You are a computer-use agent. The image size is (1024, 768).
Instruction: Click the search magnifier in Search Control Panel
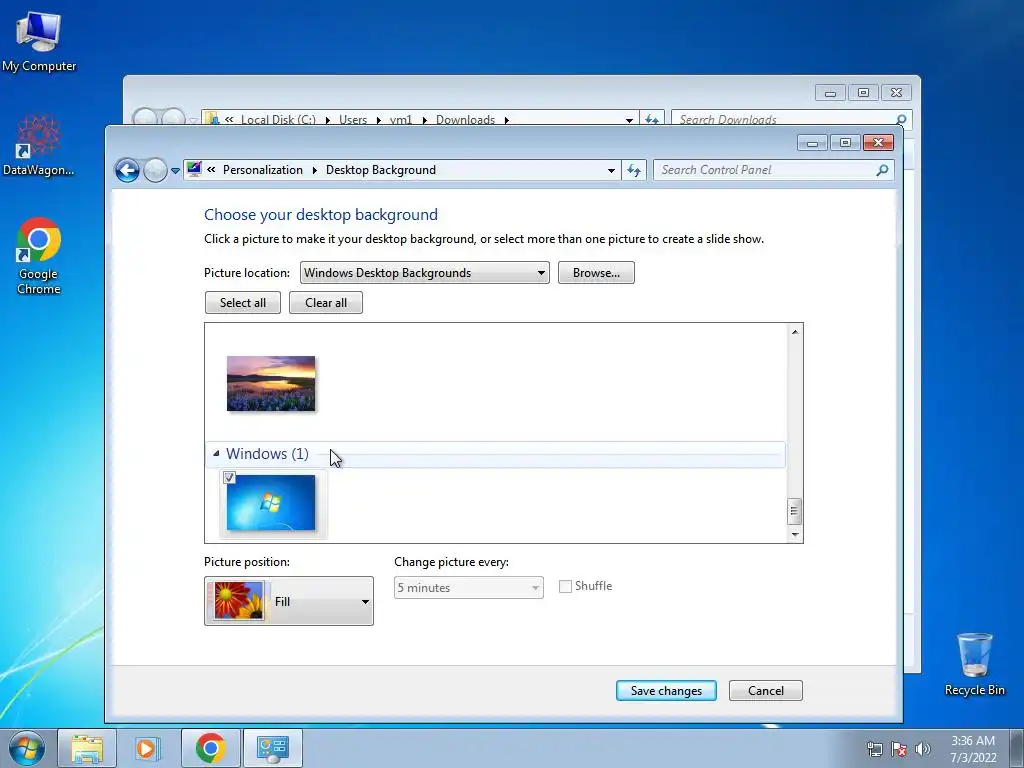[x=882, y=170]
